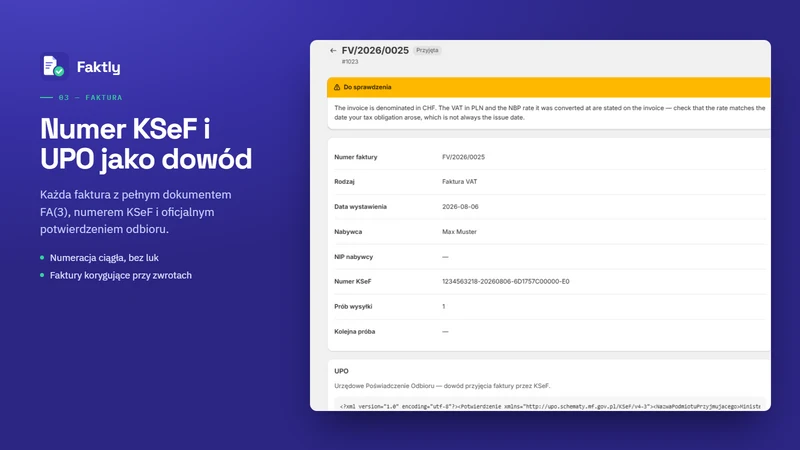Click the #1023 identifier under the heading
This screenshot has height=450, width=800.
tap(350, 62)
